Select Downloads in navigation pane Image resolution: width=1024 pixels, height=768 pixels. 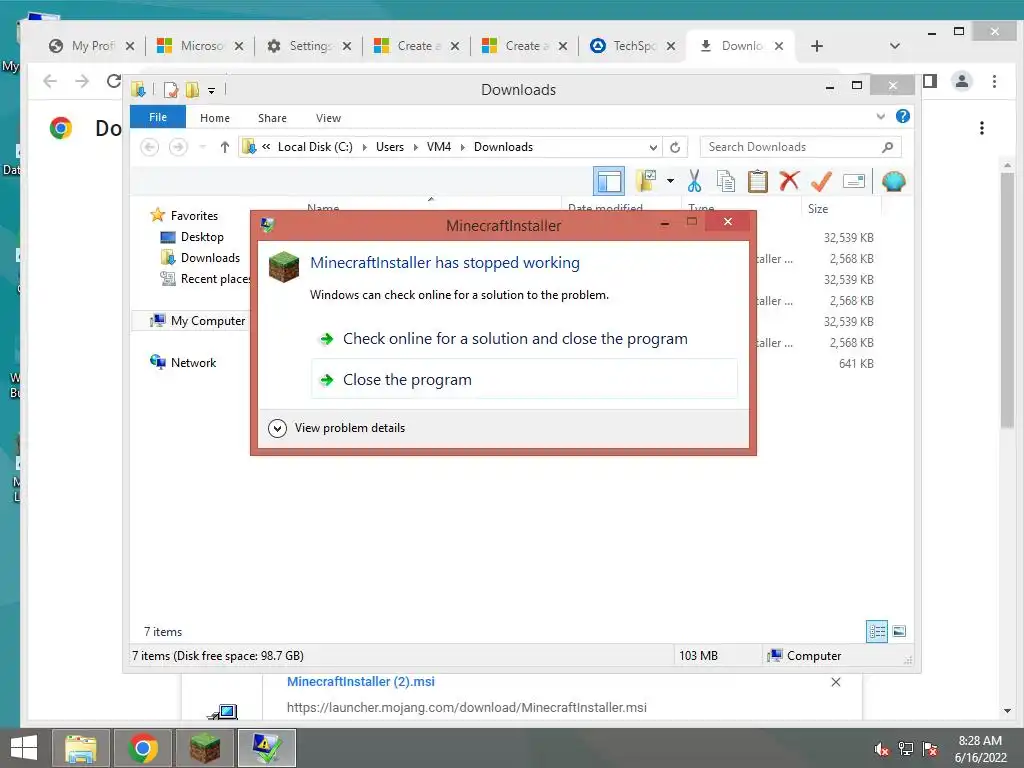(x=210, y=257)
